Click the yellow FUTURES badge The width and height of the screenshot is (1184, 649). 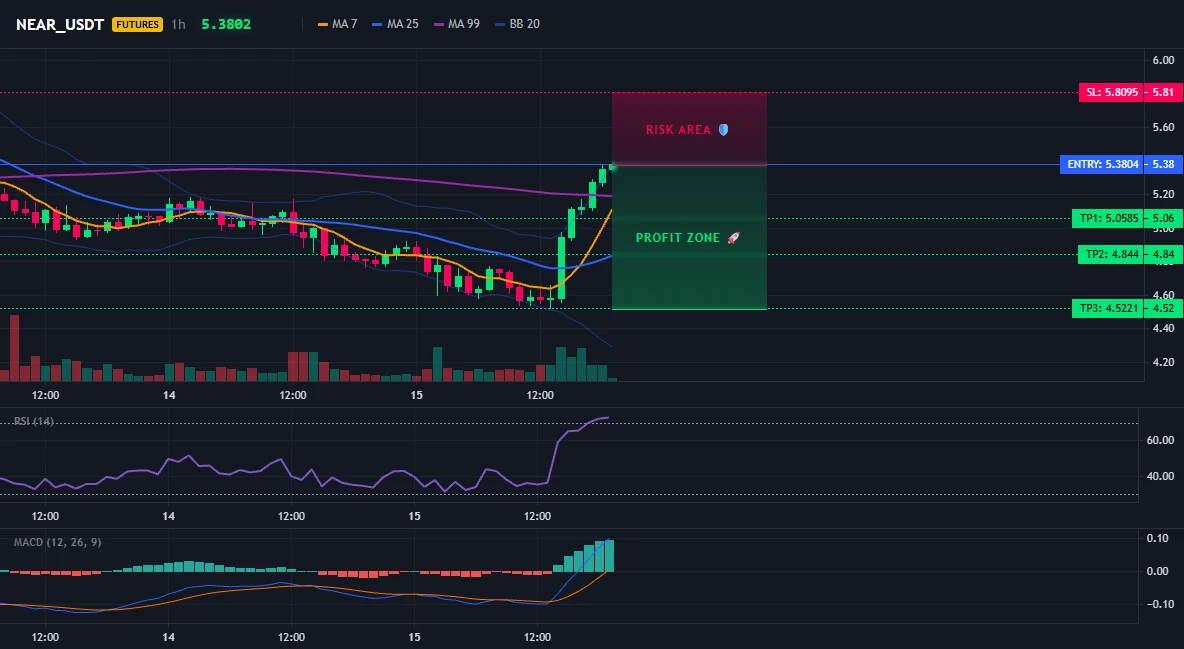[137, 24]
